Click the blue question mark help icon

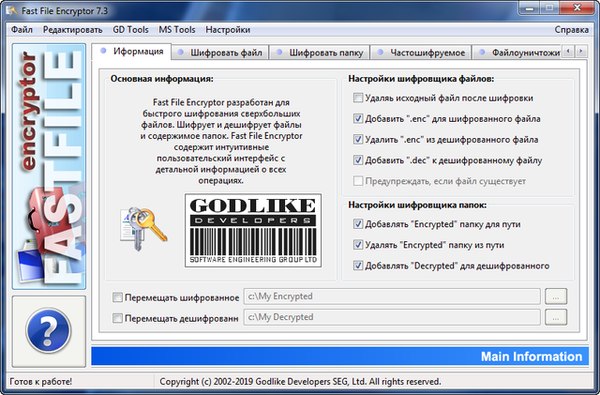48,331
